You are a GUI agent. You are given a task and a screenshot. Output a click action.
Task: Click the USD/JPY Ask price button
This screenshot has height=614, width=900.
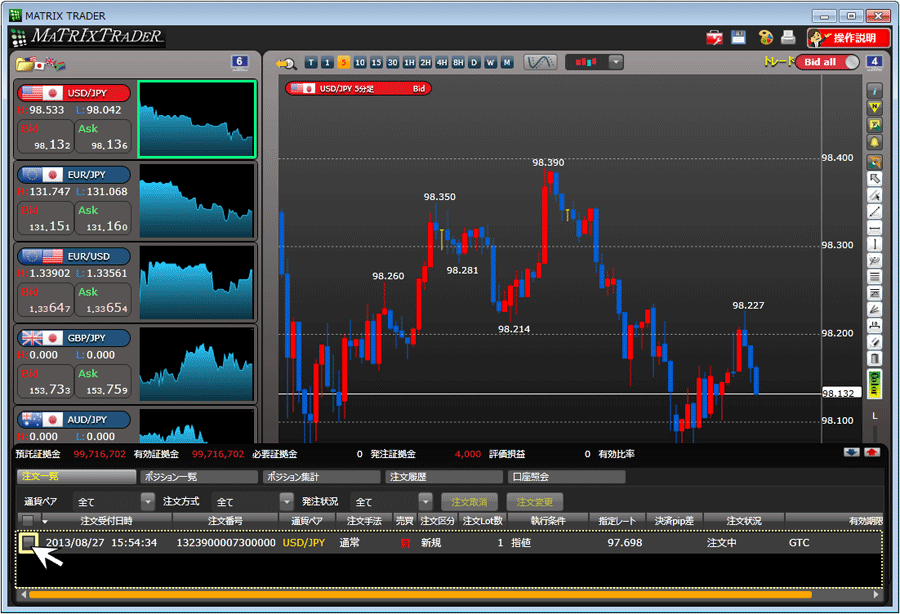tap(103, 137)
